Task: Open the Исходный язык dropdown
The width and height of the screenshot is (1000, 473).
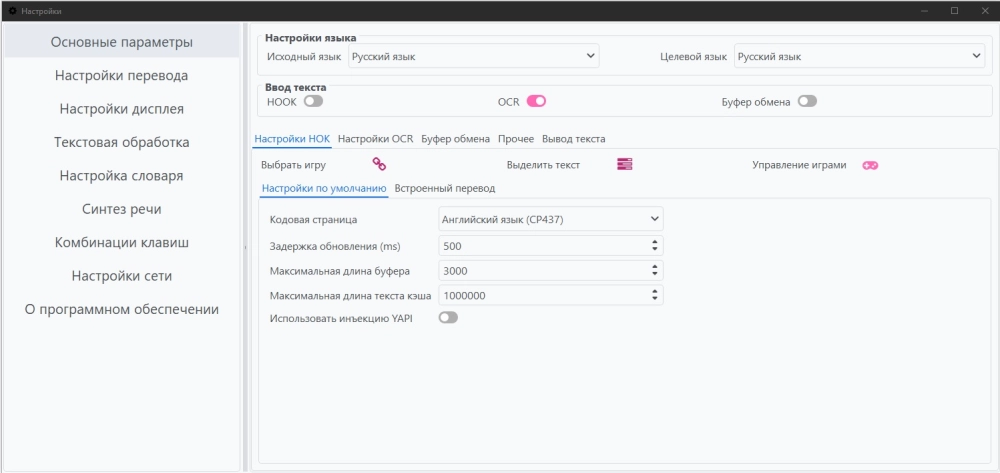Action: click(474, 56)
